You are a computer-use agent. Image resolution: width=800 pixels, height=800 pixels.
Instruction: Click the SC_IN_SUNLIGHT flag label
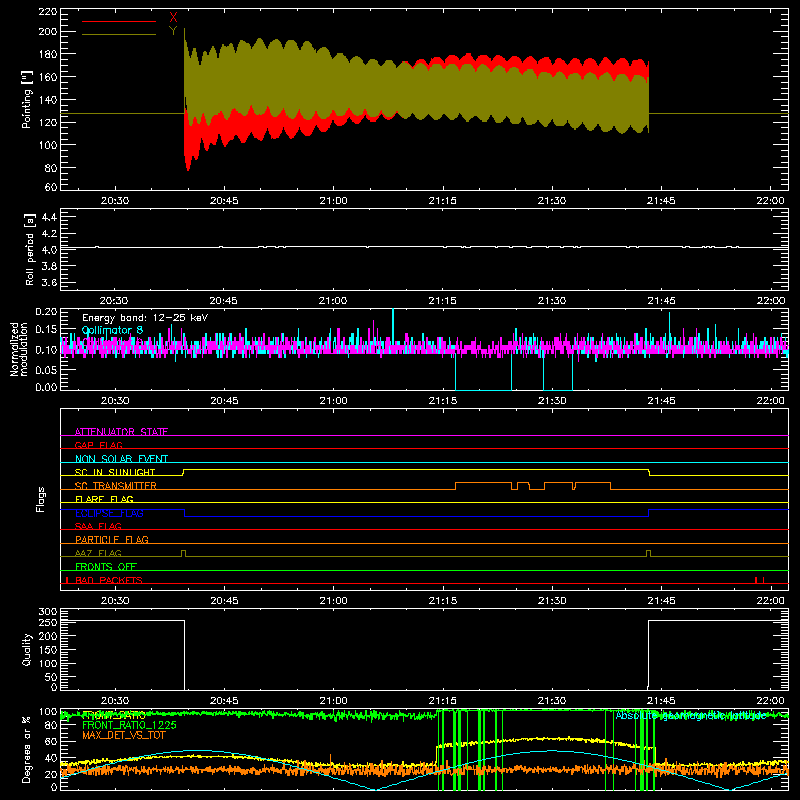tap(115, 472)
